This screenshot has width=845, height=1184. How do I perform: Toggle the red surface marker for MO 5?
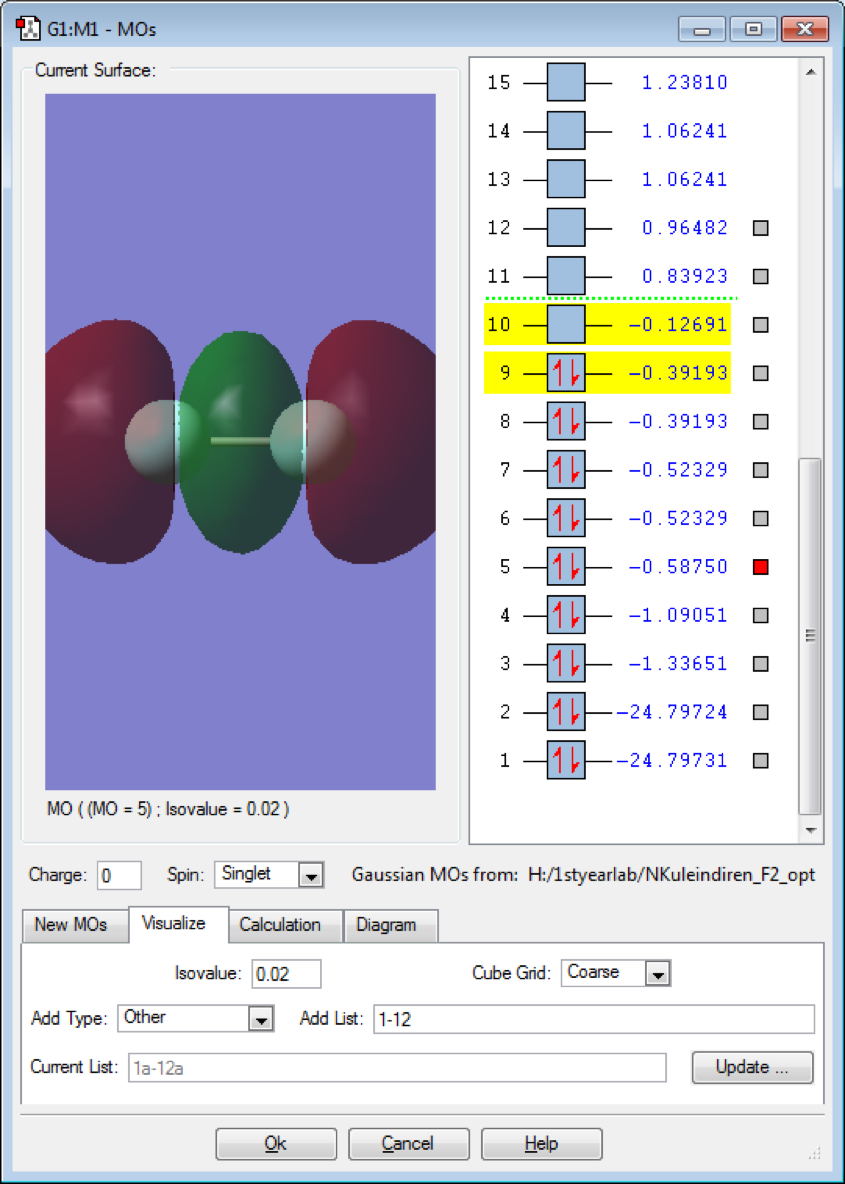click(761, 567)
